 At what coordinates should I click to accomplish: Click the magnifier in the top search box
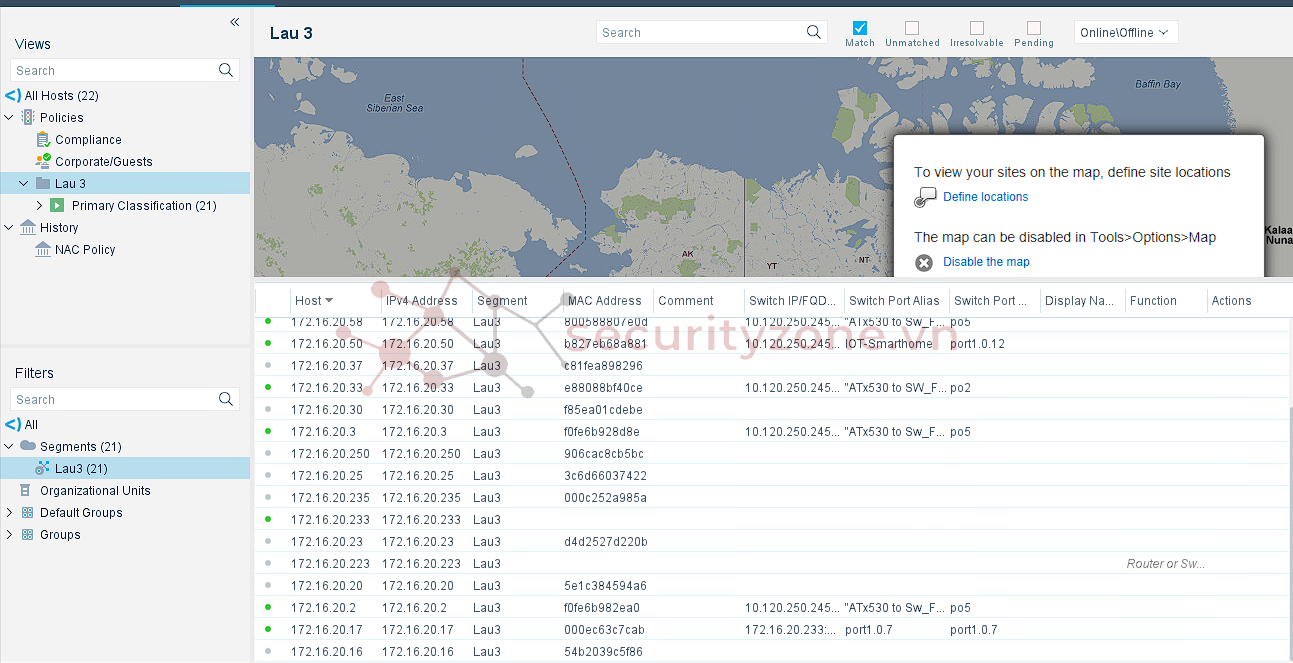[x=814, y=32]
